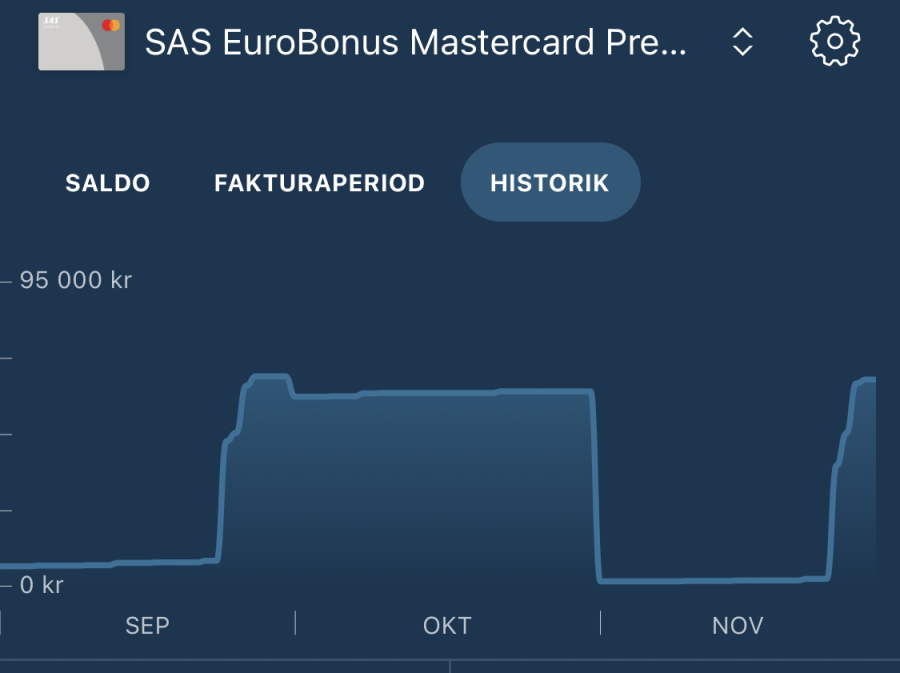Screen dimensions: 900x673
Task: Expand the card selector up-down chevrons
Action: (742, 42)
